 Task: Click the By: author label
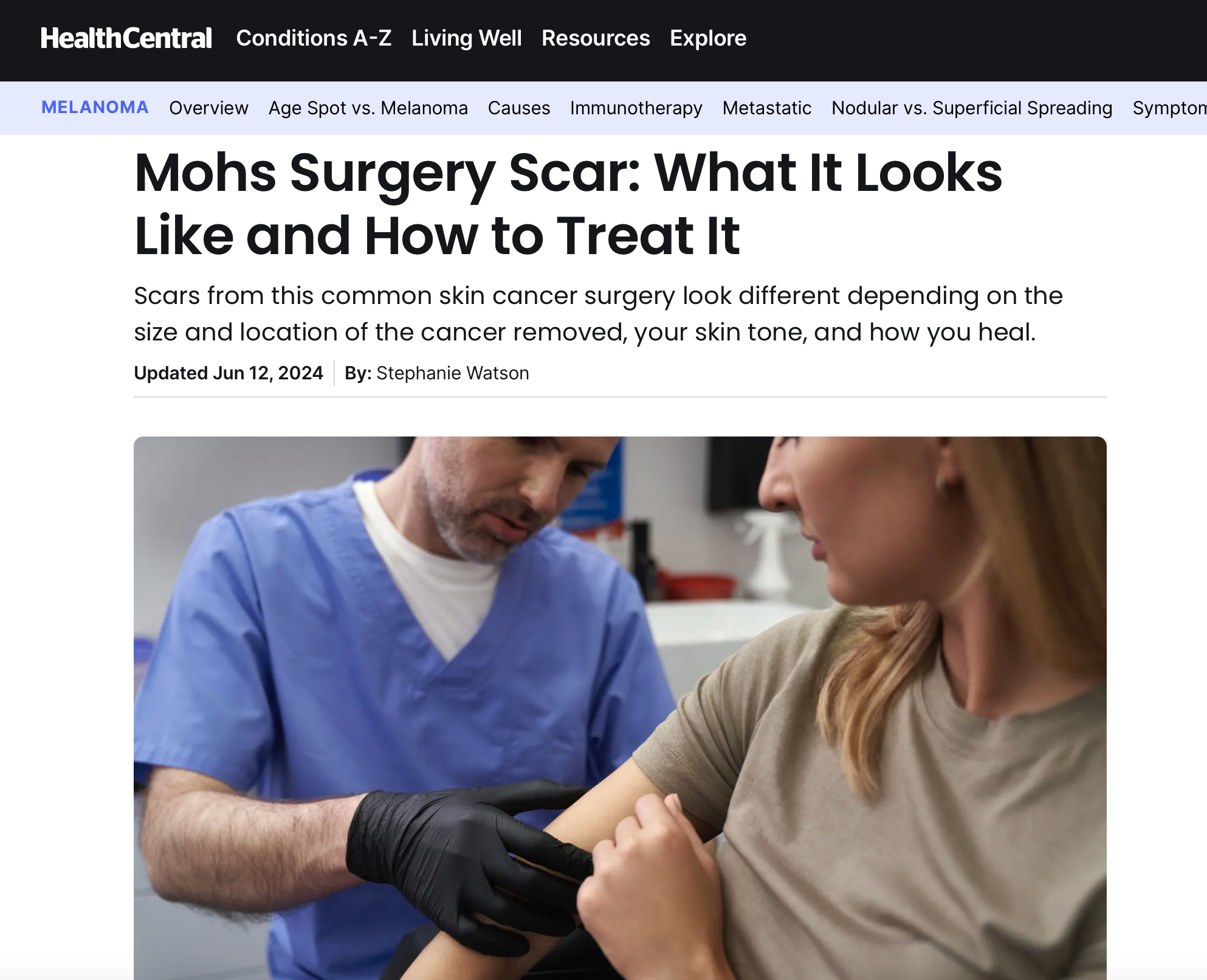(358, 373)
